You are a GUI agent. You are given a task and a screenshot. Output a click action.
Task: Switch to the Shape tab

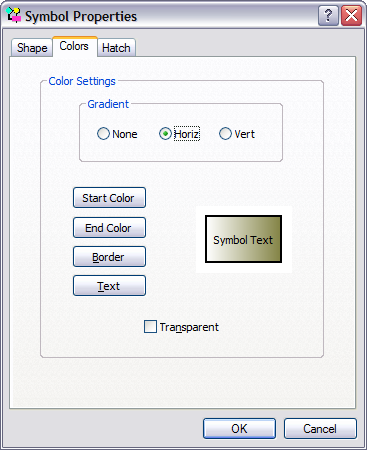coord(32,48)
